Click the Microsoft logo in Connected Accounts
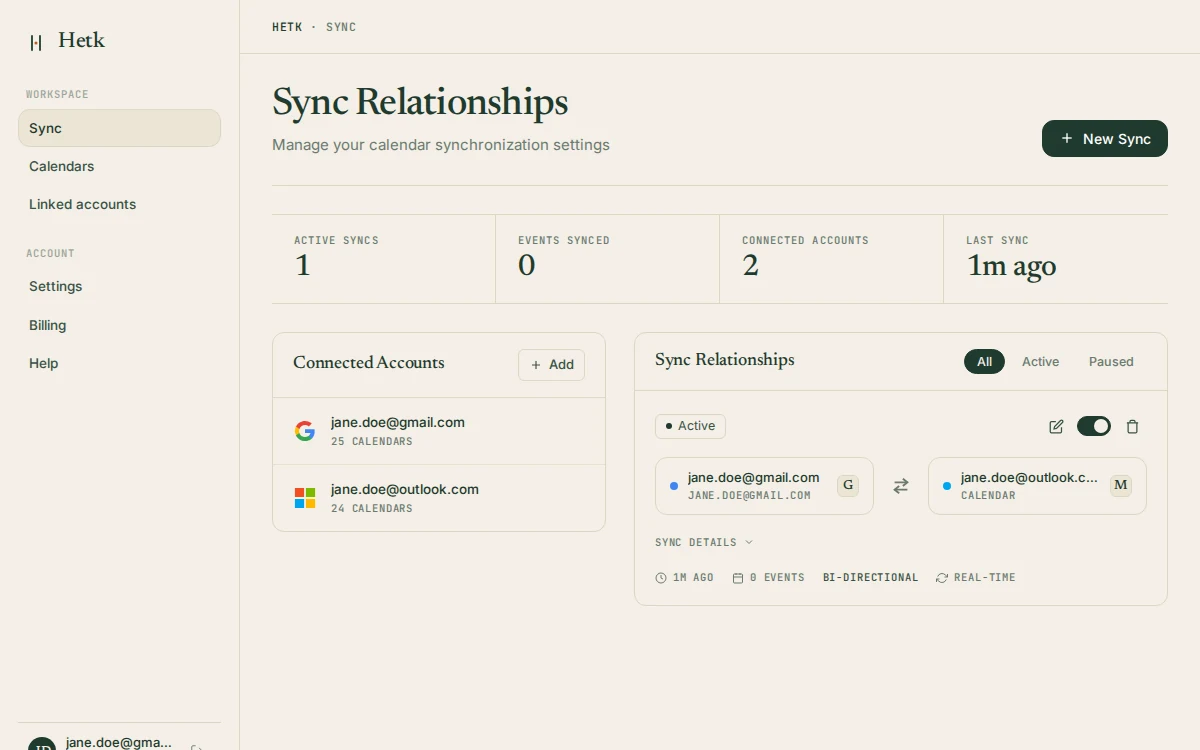The image size is (1200, 750). click(x=305, y=498)
